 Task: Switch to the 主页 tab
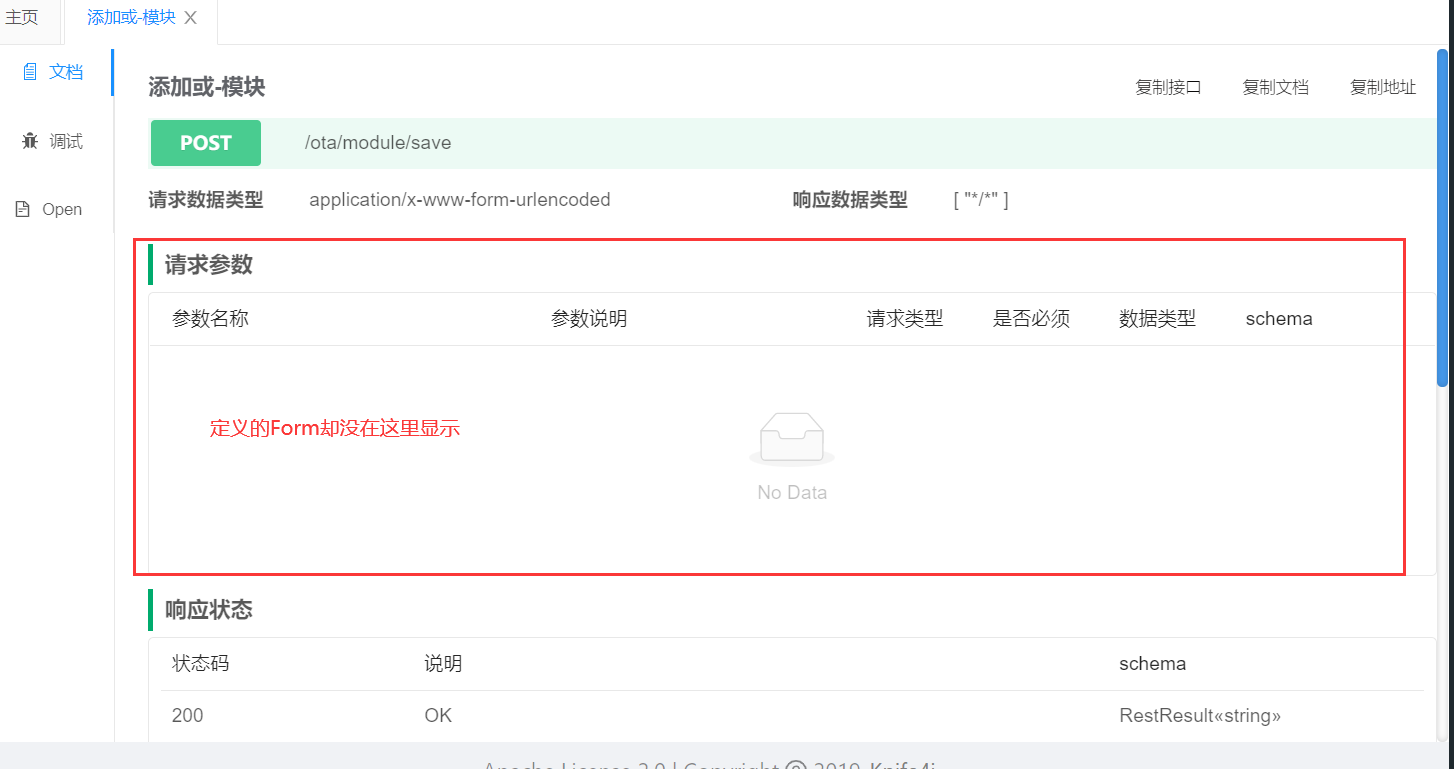tap(22, 17)
